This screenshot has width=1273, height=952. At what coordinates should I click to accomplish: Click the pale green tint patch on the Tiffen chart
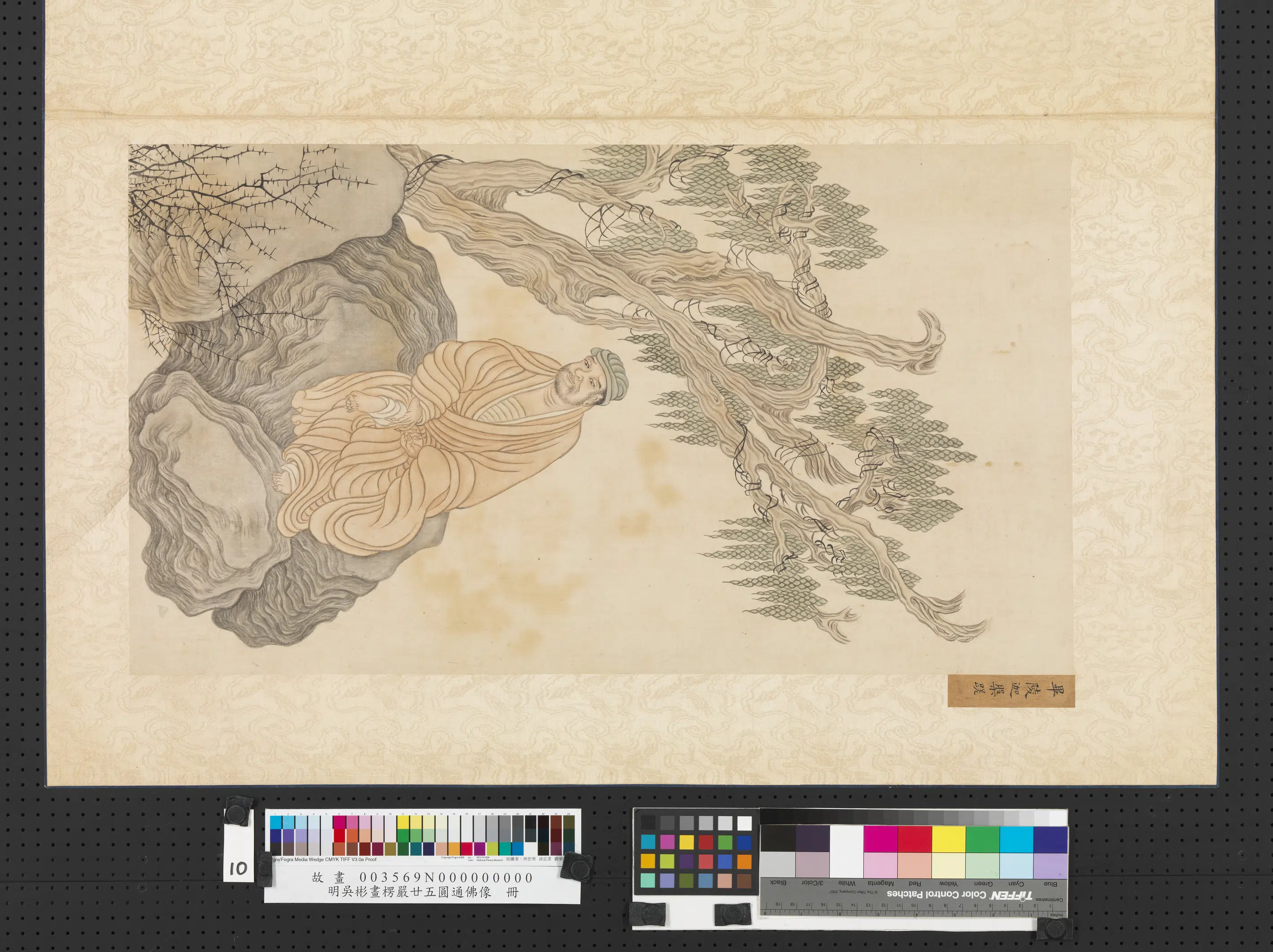982,865
